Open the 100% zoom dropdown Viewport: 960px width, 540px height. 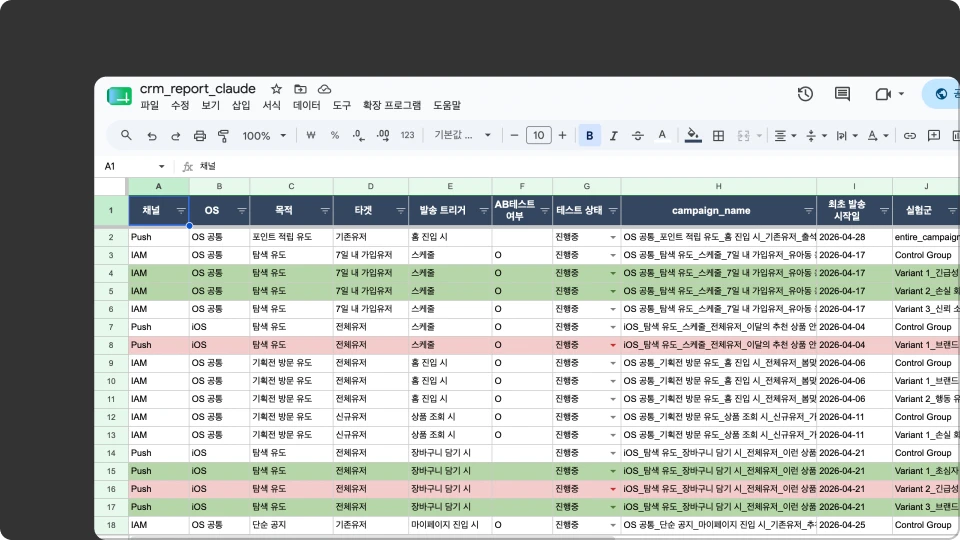pos(264,136)
